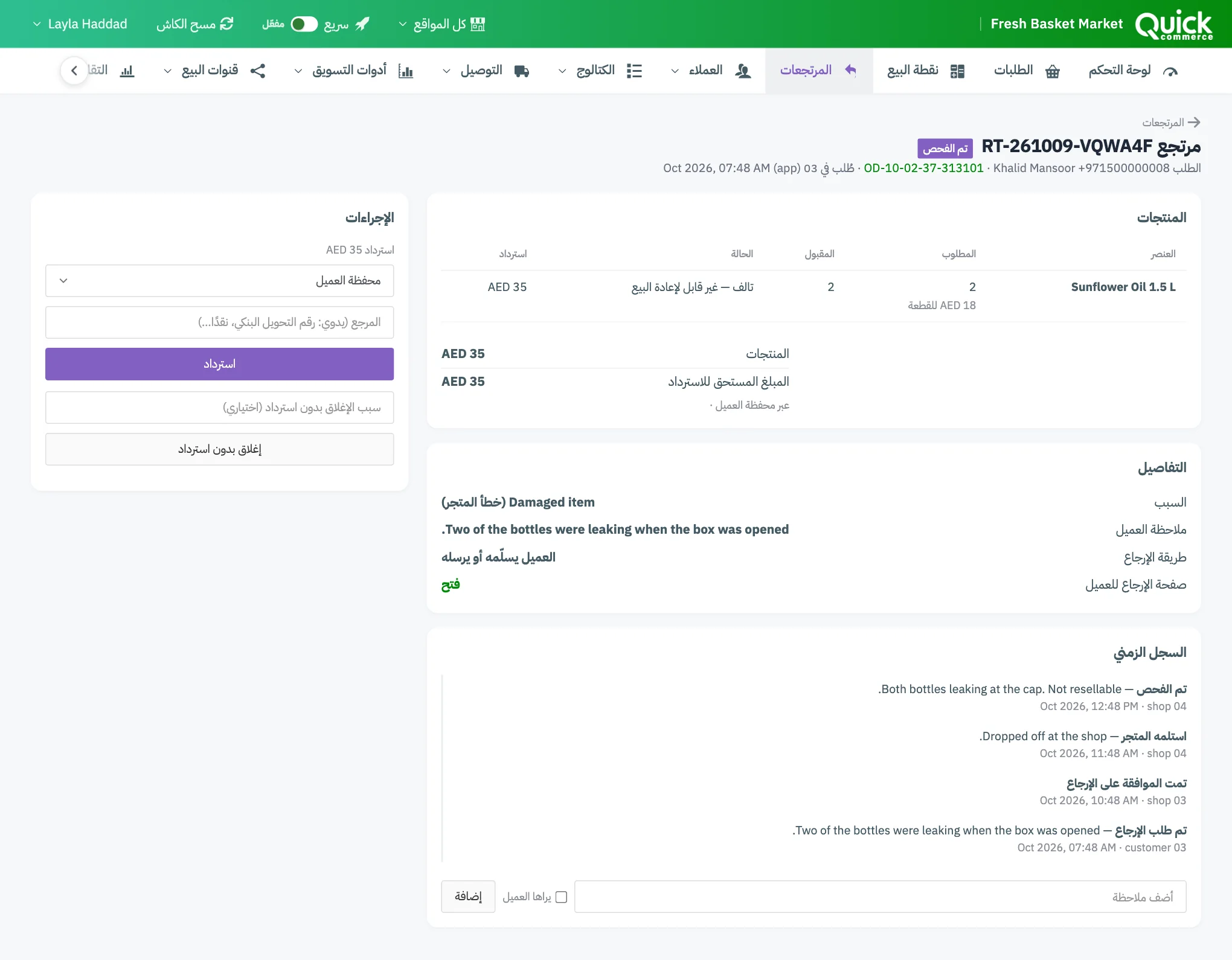
Task: Click the customers person icon
Action: point(743,71)
